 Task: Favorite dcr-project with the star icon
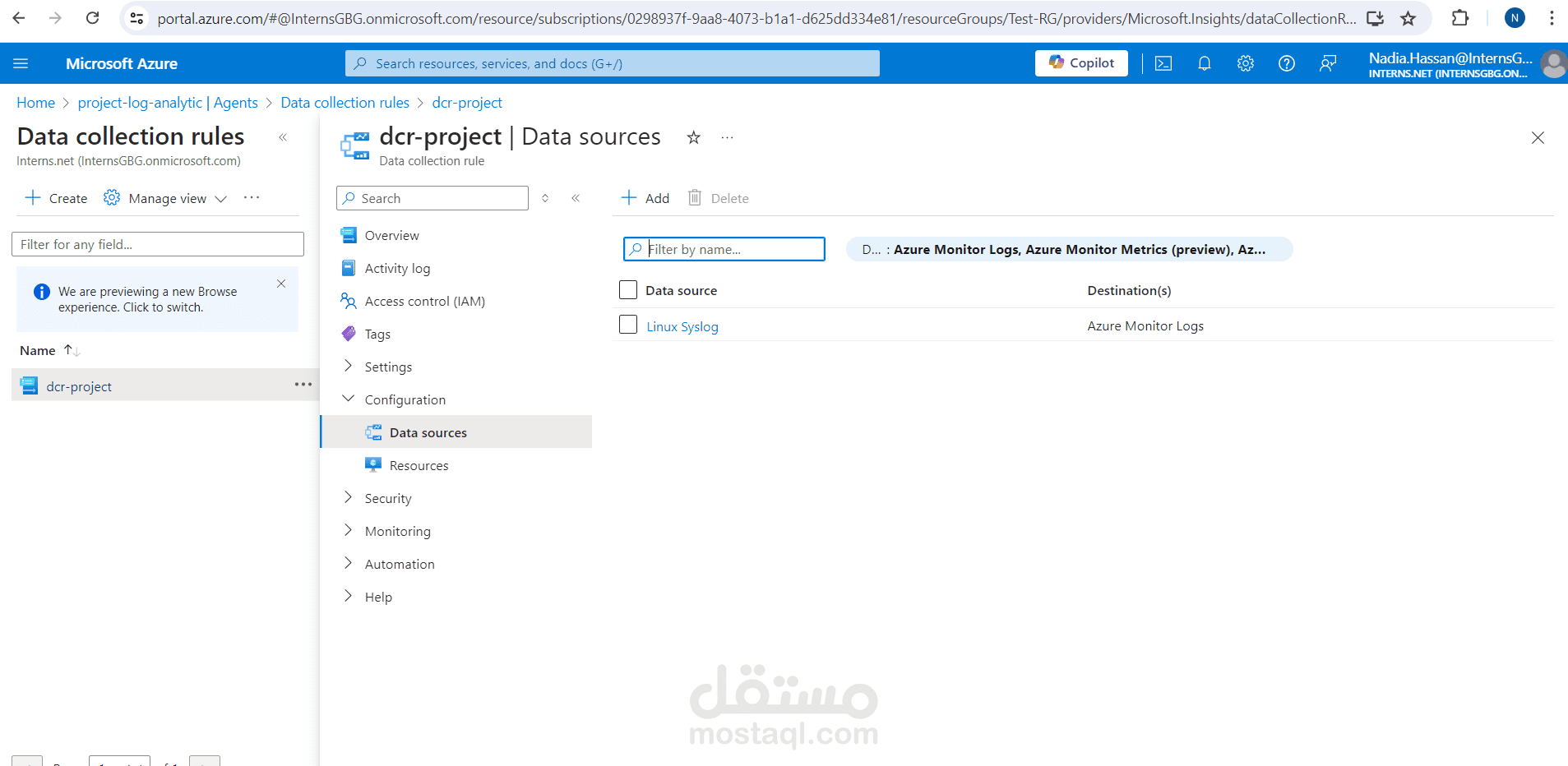coord(694,137)
